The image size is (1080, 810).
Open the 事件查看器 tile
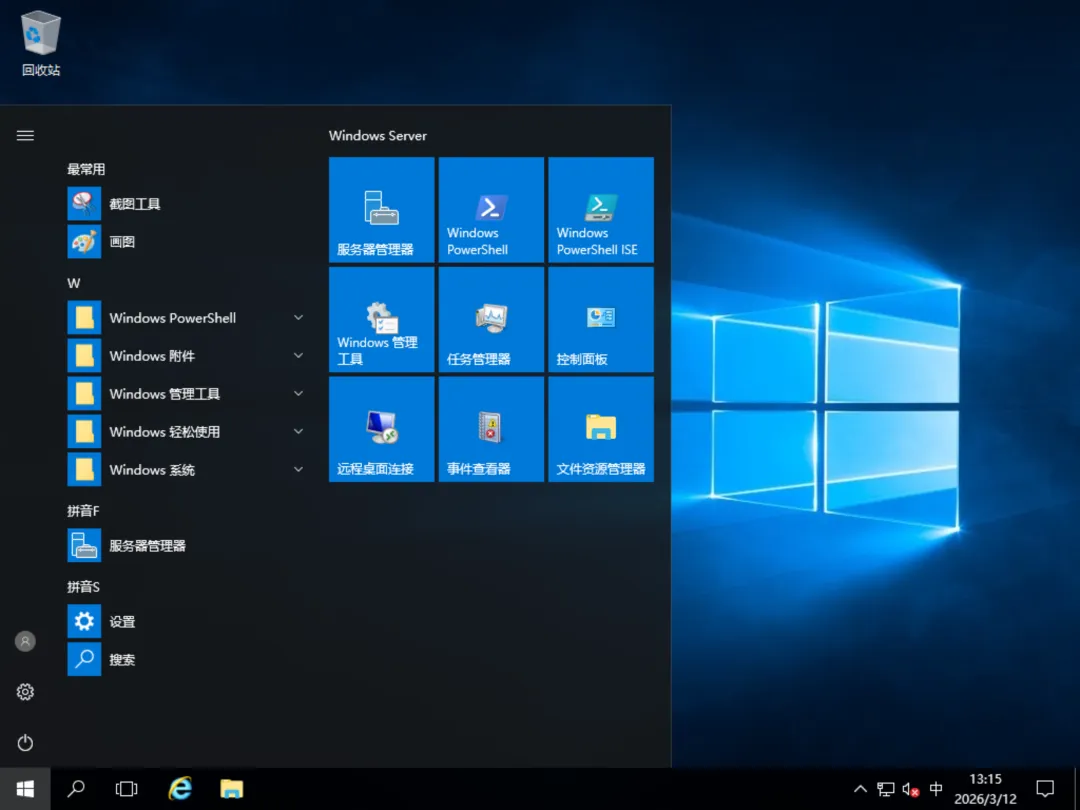pos(491,430)
